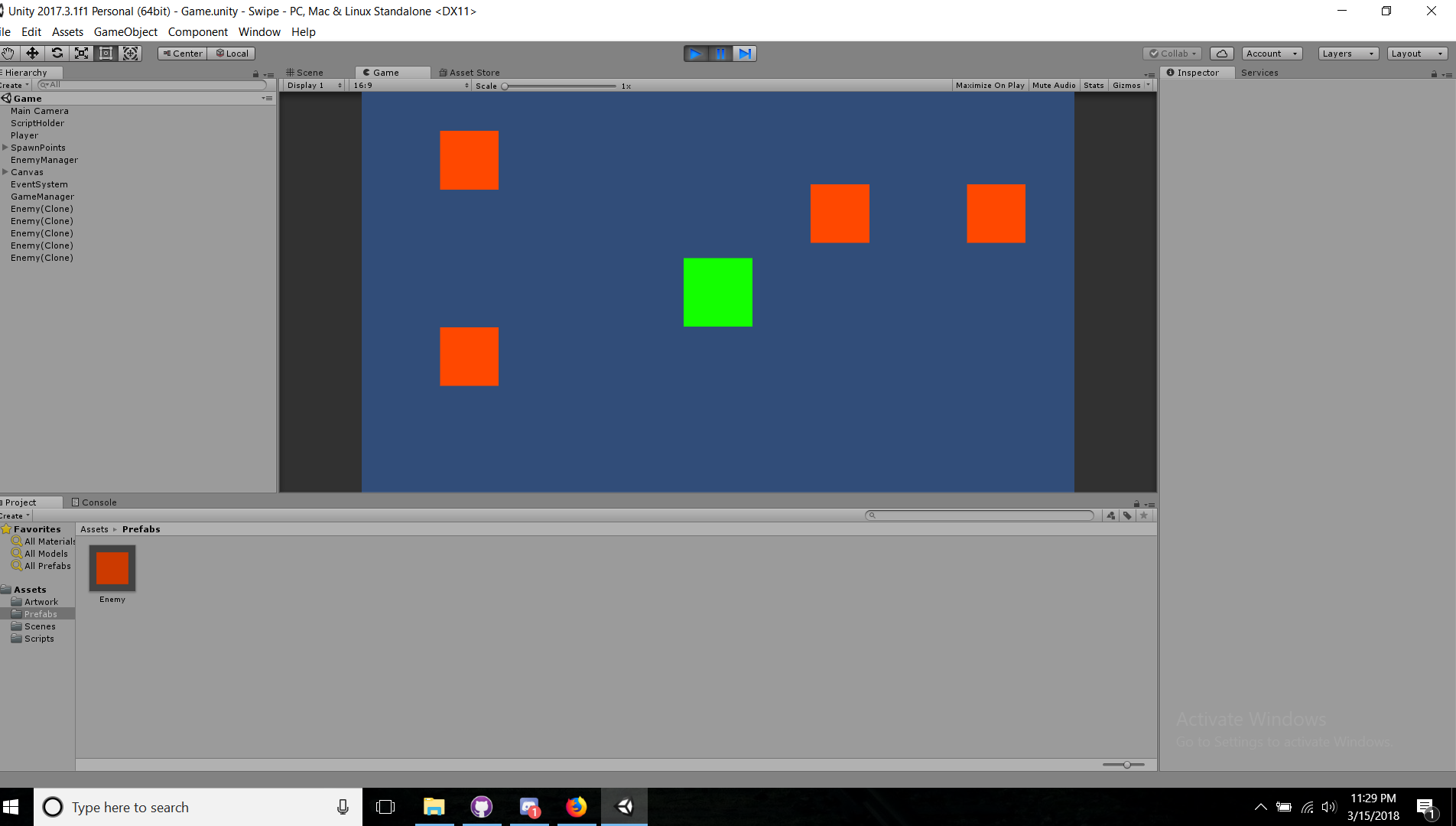1456x826 pixels.
Task: Open the Action Center notifications
Action: click(1425, 808)
